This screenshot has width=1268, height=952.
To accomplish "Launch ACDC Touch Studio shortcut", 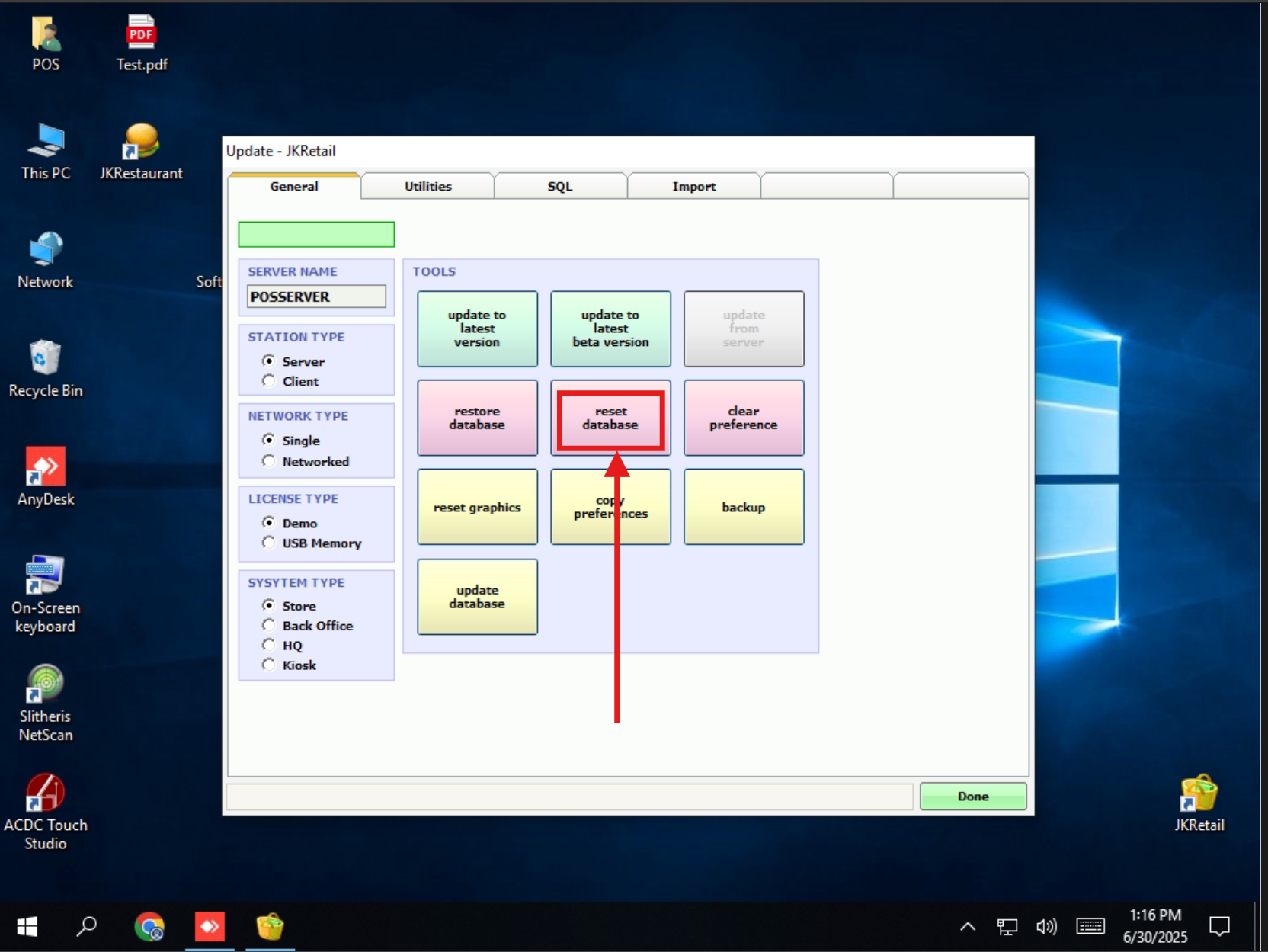I will (x=46, y=812).
